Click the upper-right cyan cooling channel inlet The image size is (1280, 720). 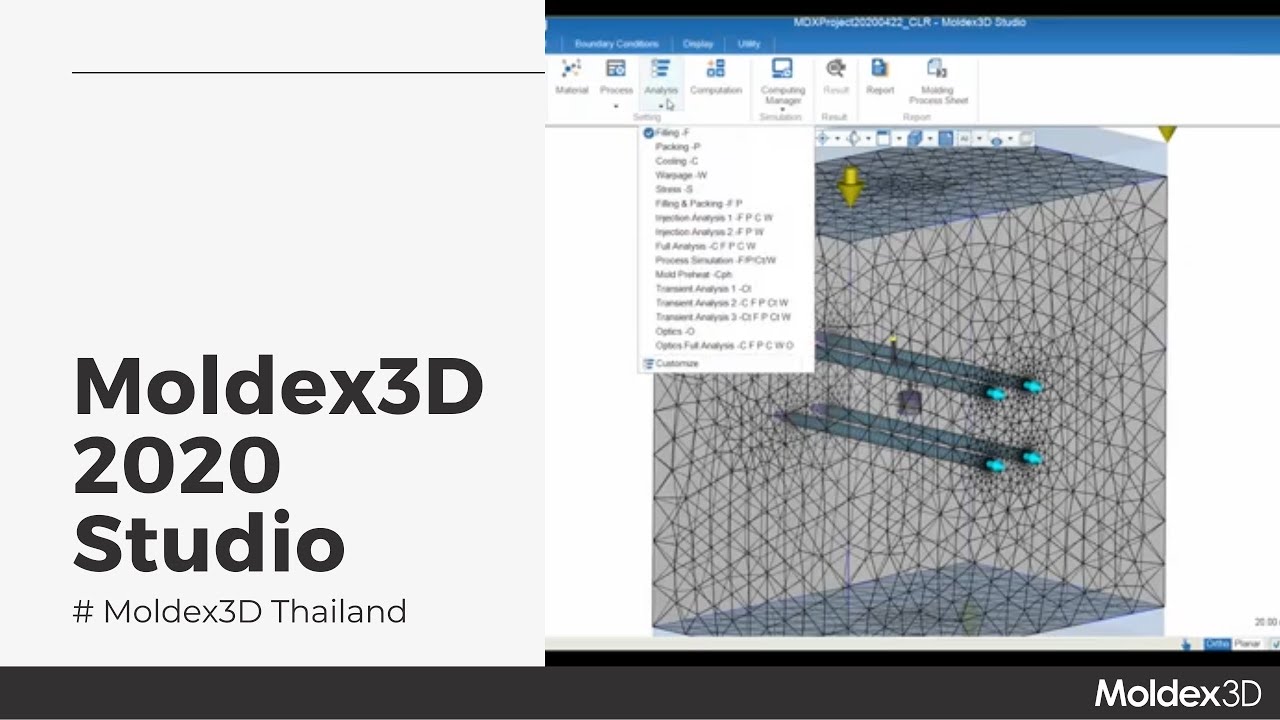coord(1034,386)
